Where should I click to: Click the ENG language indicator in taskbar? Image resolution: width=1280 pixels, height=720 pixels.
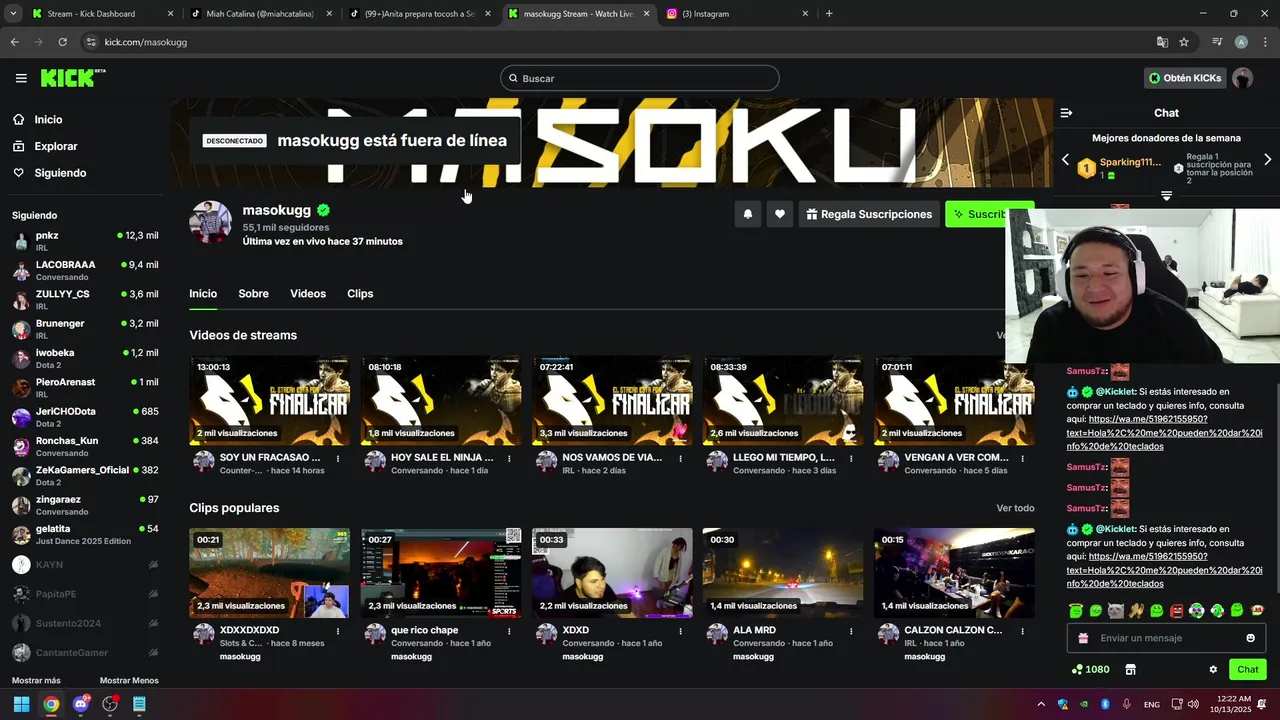1152,704
